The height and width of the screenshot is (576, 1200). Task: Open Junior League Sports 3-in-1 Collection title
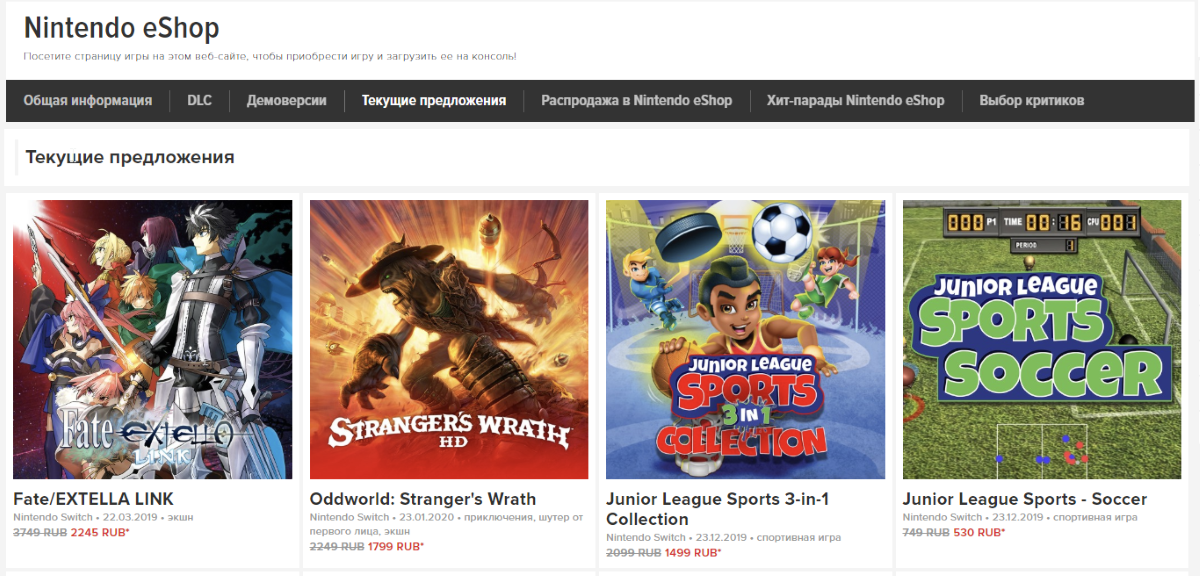718,509
